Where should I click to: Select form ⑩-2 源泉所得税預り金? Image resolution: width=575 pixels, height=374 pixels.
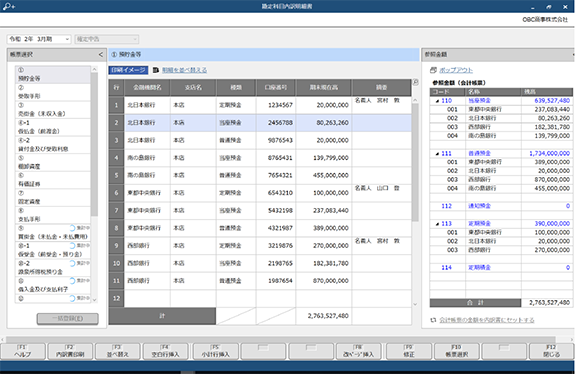click(53, 268)
